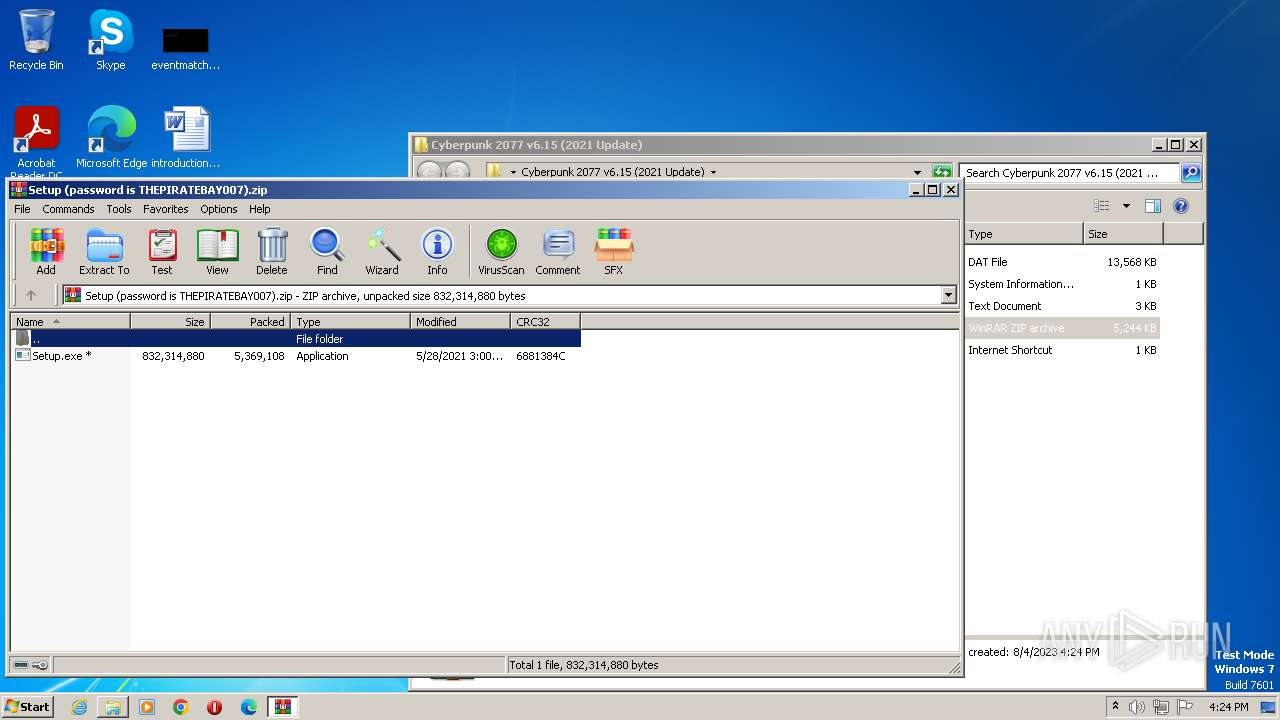Go up one level arrow in WinRAR
Viewport: 1280px width, 720px height.
(31, 295)
